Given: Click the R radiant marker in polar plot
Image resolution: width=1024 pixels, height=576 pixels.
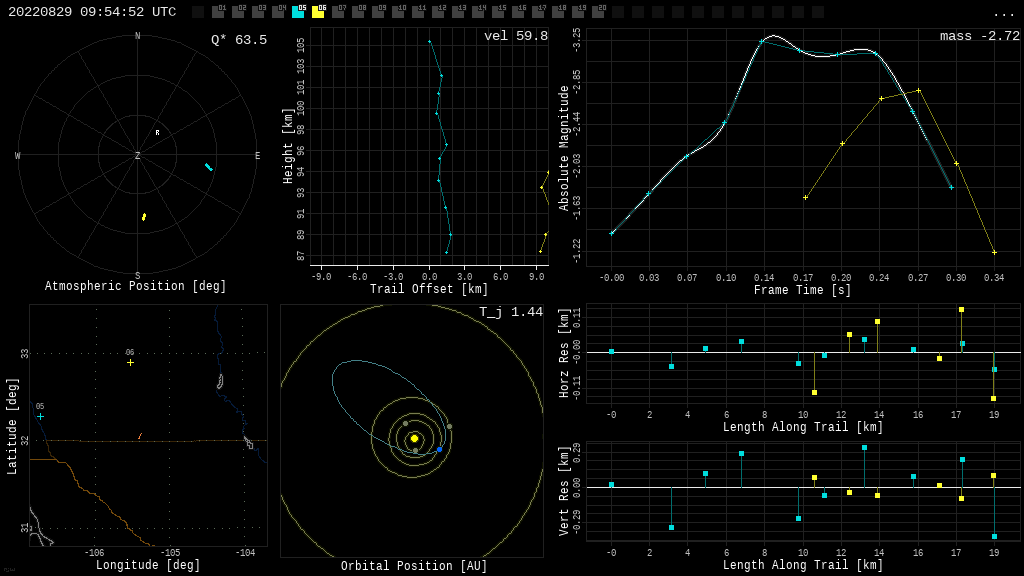Looking at the screenshot, I should (157, 133).
